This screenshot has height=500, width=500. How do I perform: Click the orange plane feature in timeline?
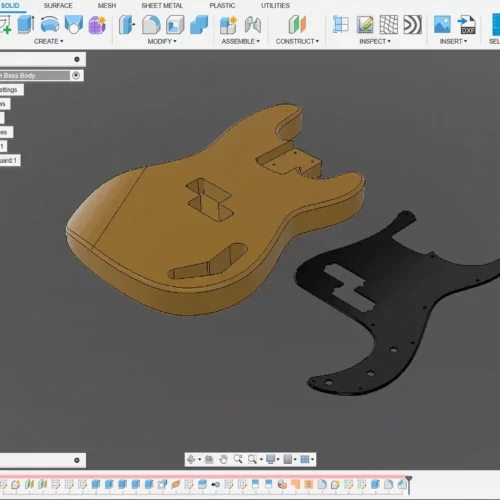(176, 484)
